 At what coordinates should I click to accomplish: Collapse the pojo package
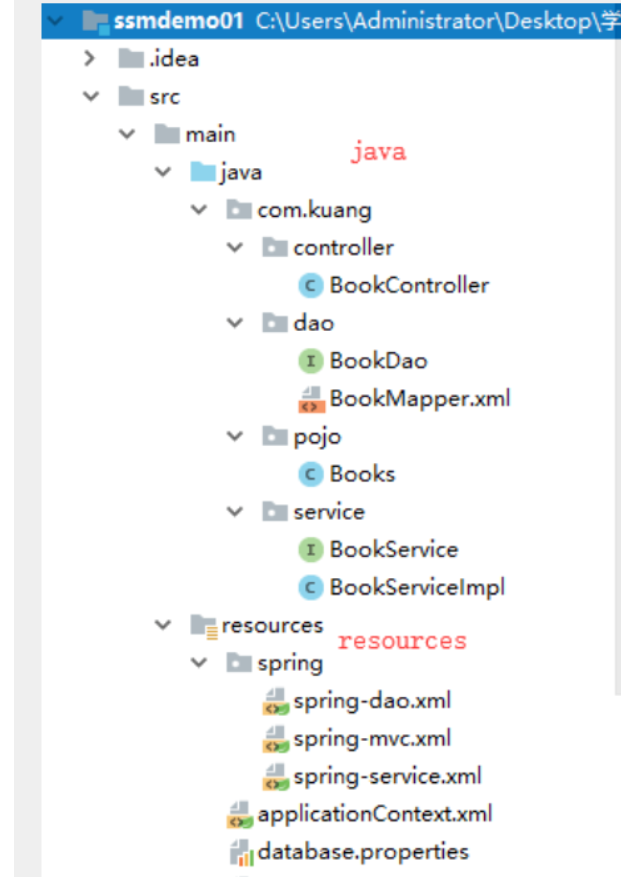click(x=234, y=436)
